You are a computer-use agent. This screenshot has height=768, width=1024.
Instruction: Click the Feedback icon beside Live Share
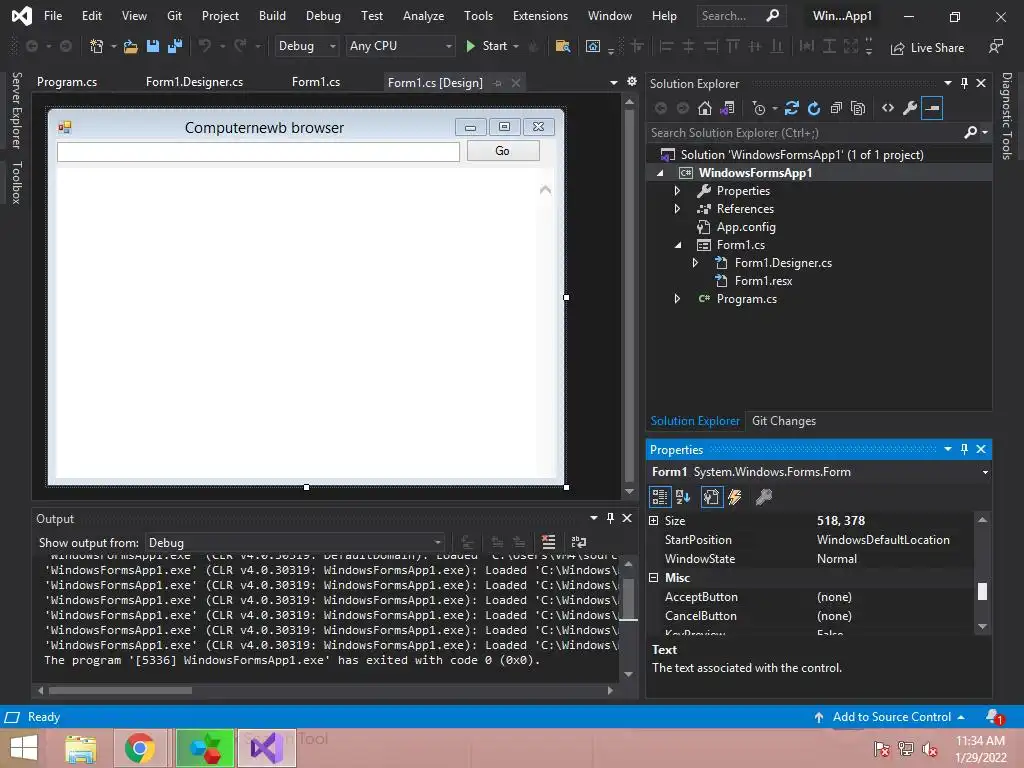pyautogui.click(x=996, y=47)
